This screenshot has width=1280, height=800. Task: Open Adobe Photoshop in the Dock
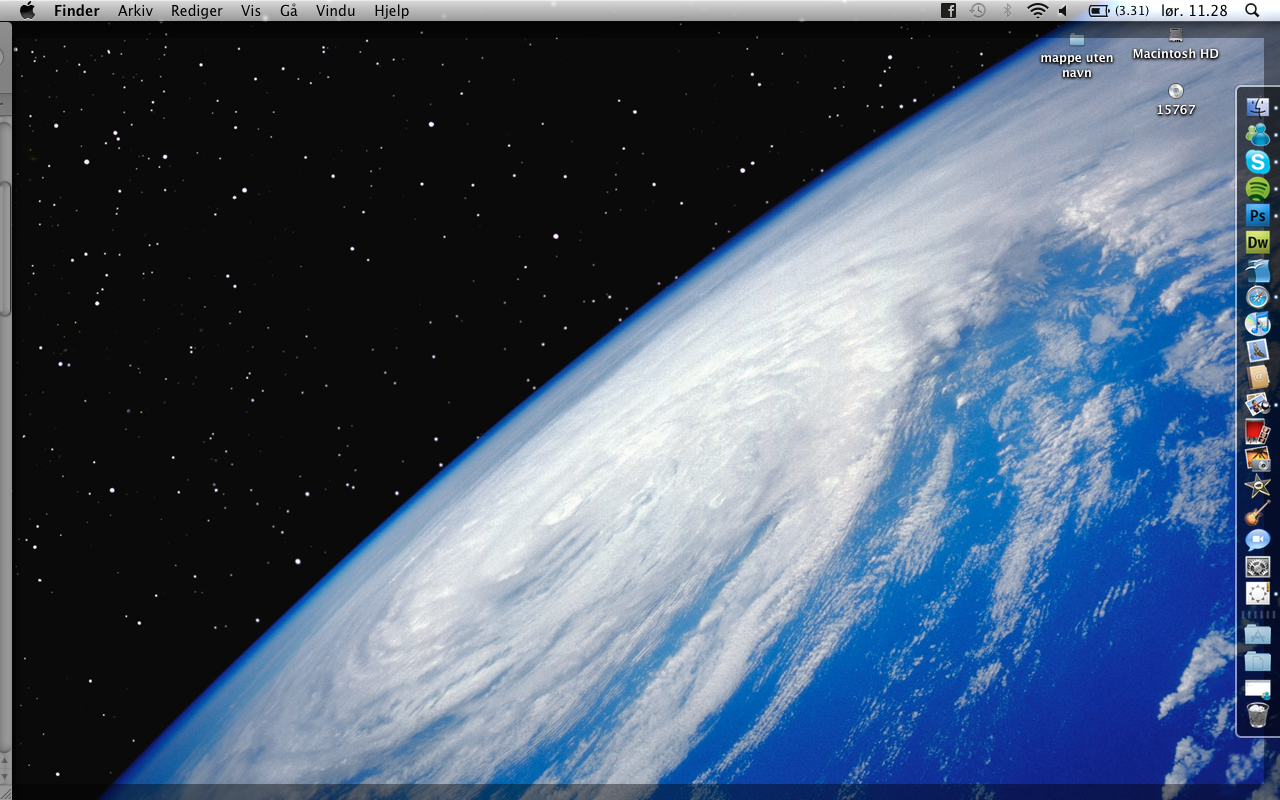[1257, 215]
